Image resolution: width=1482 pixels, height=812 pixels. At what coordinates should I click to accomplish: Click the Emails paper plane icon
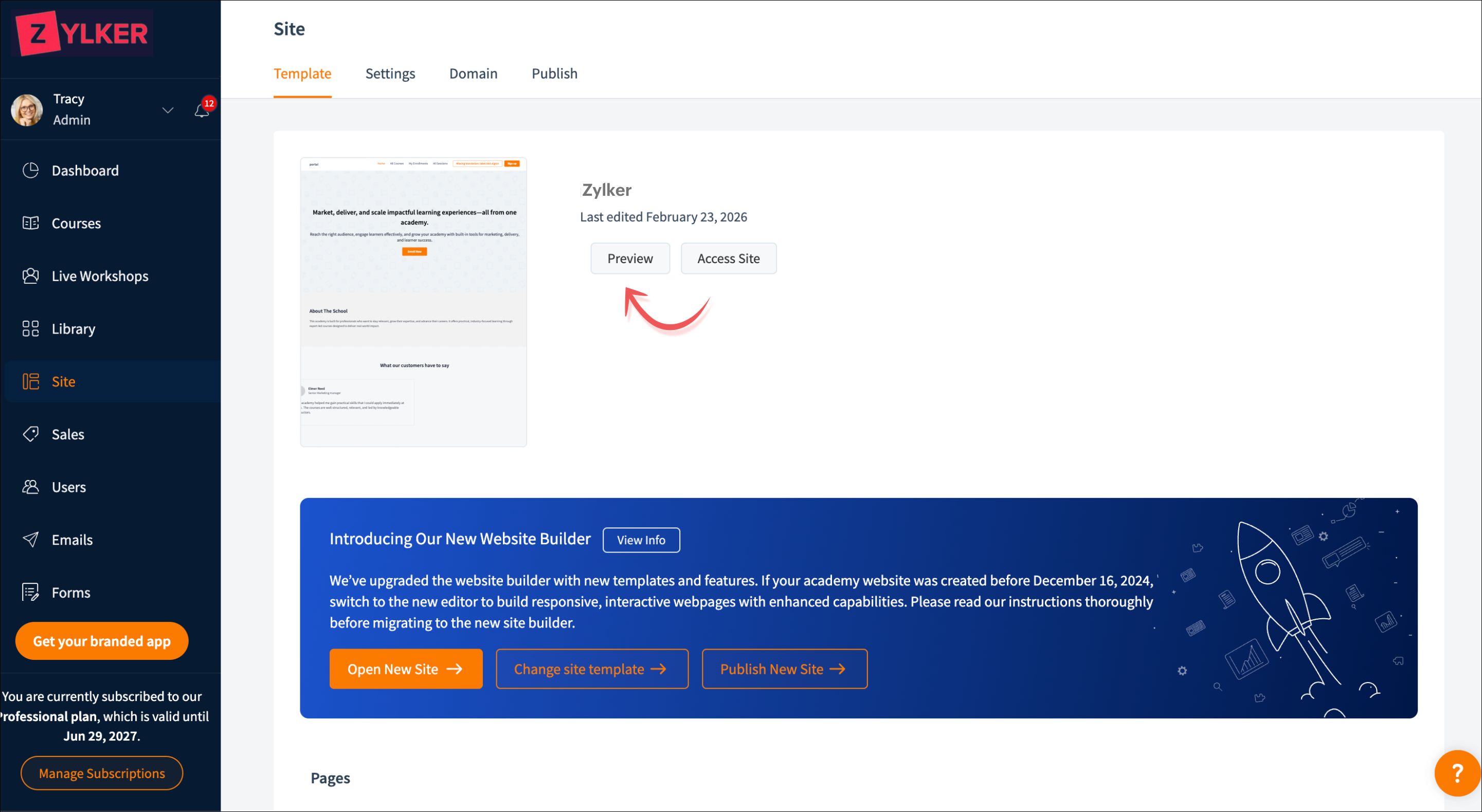click(x=30, y=540)
